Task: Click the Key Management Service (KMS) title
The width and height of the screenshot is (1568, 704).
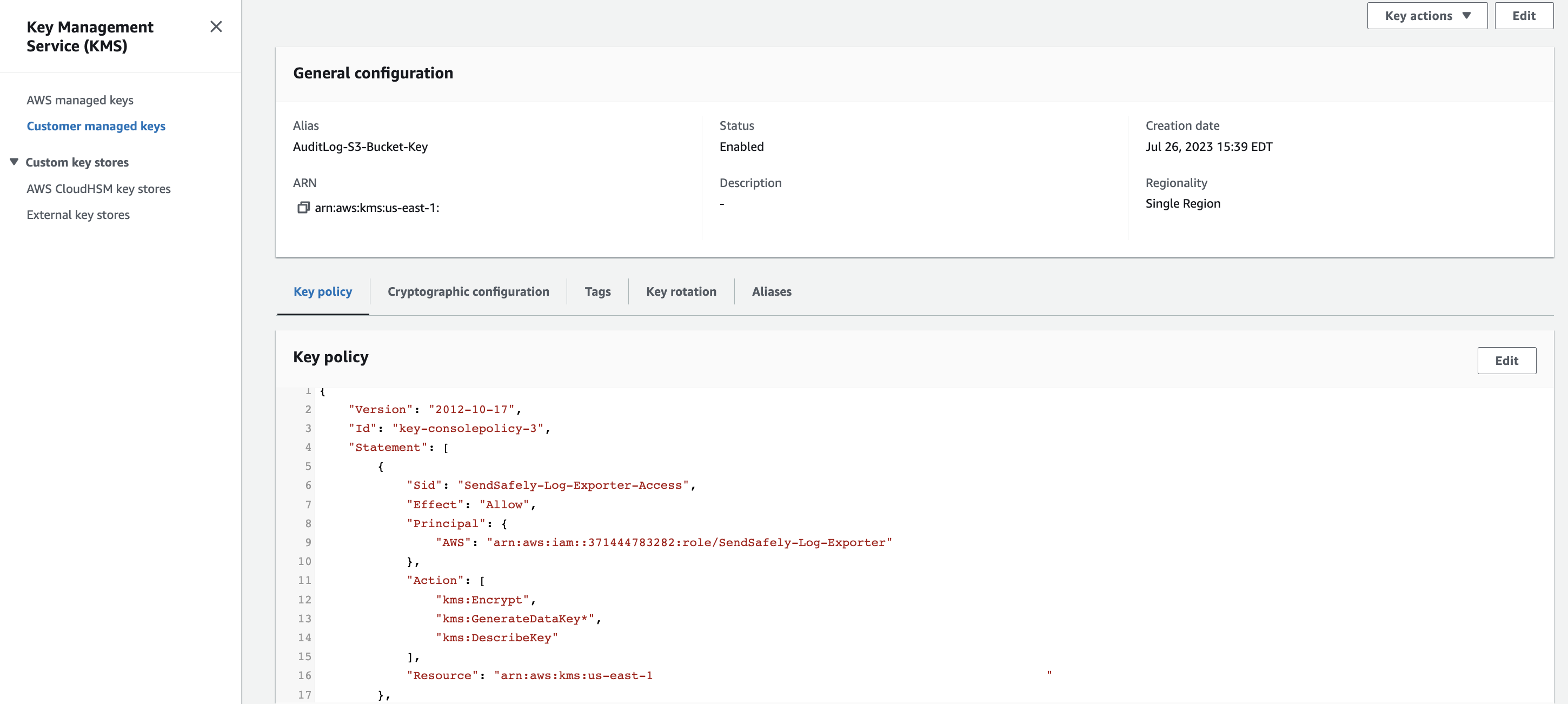Action: tap(90, 37)
